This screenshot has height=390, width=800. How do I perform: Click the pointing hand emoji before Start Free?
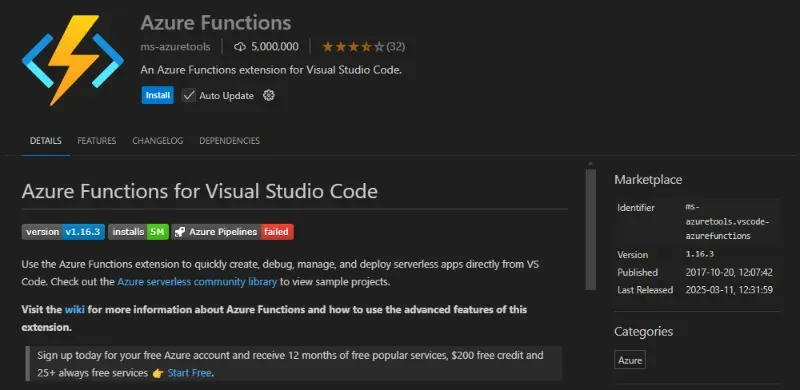click(158, 373)
